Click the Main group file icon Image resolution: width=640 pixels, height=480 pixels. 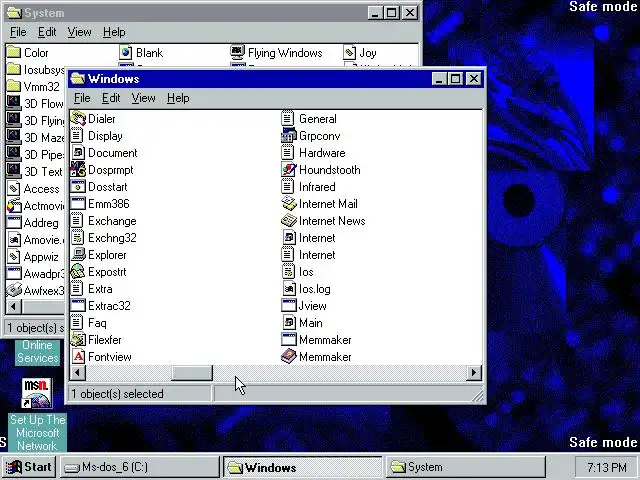pyautogui.click(x=289, y=322)
